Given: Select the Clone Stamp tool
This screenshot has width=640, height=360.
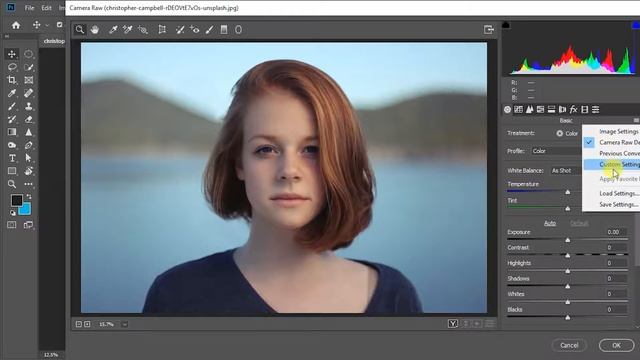Looking at the screenshot, I should pyautogui.click(x=29, y=106).
